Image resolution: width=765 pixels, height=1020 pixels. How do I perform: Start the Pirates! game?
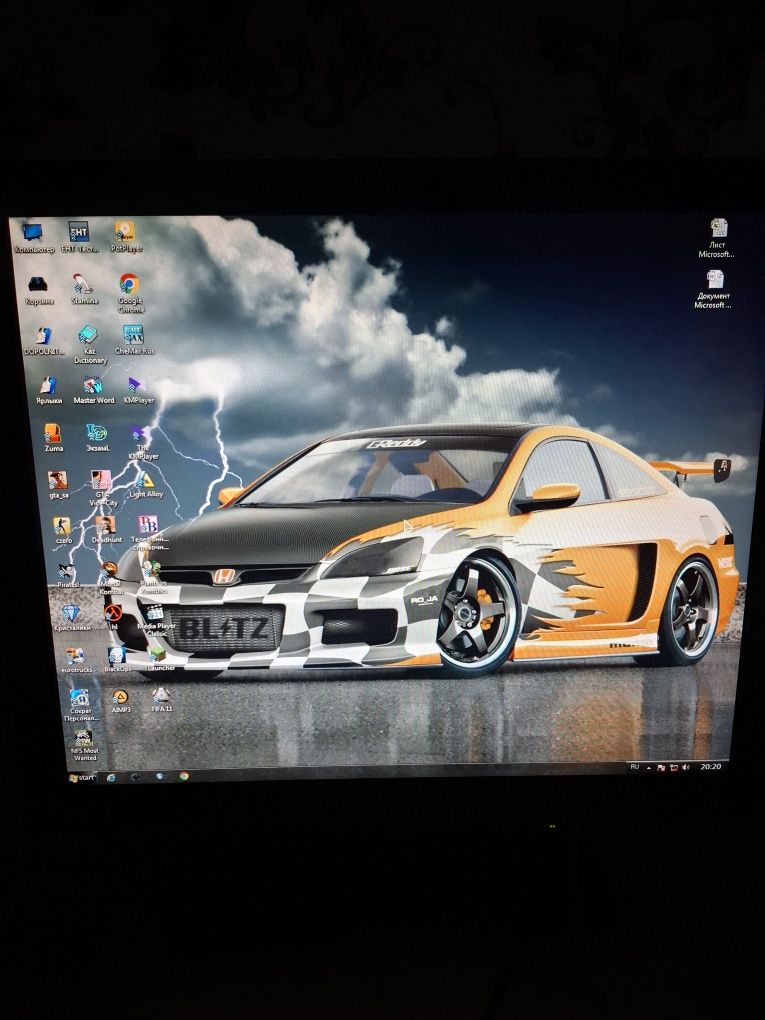[x=67, y=575]
